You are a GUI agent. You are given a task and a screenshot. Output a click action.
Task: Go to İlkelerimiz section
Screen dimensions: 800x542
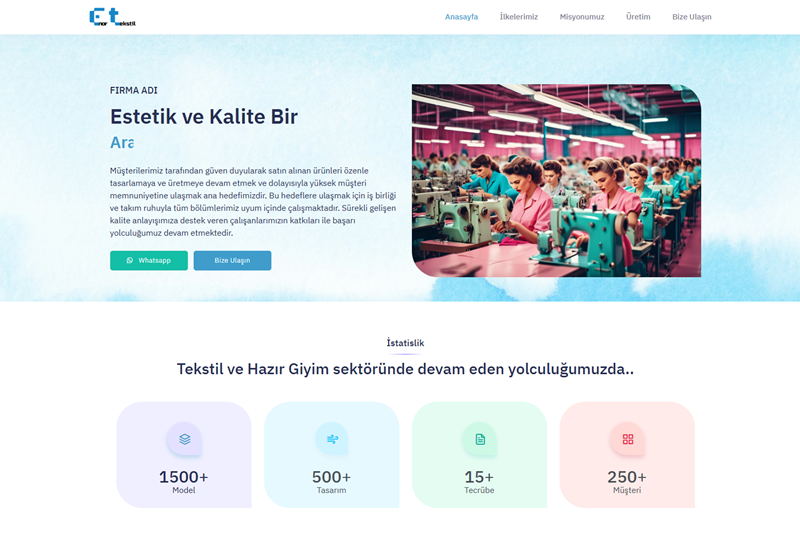(x=518, y=17)
